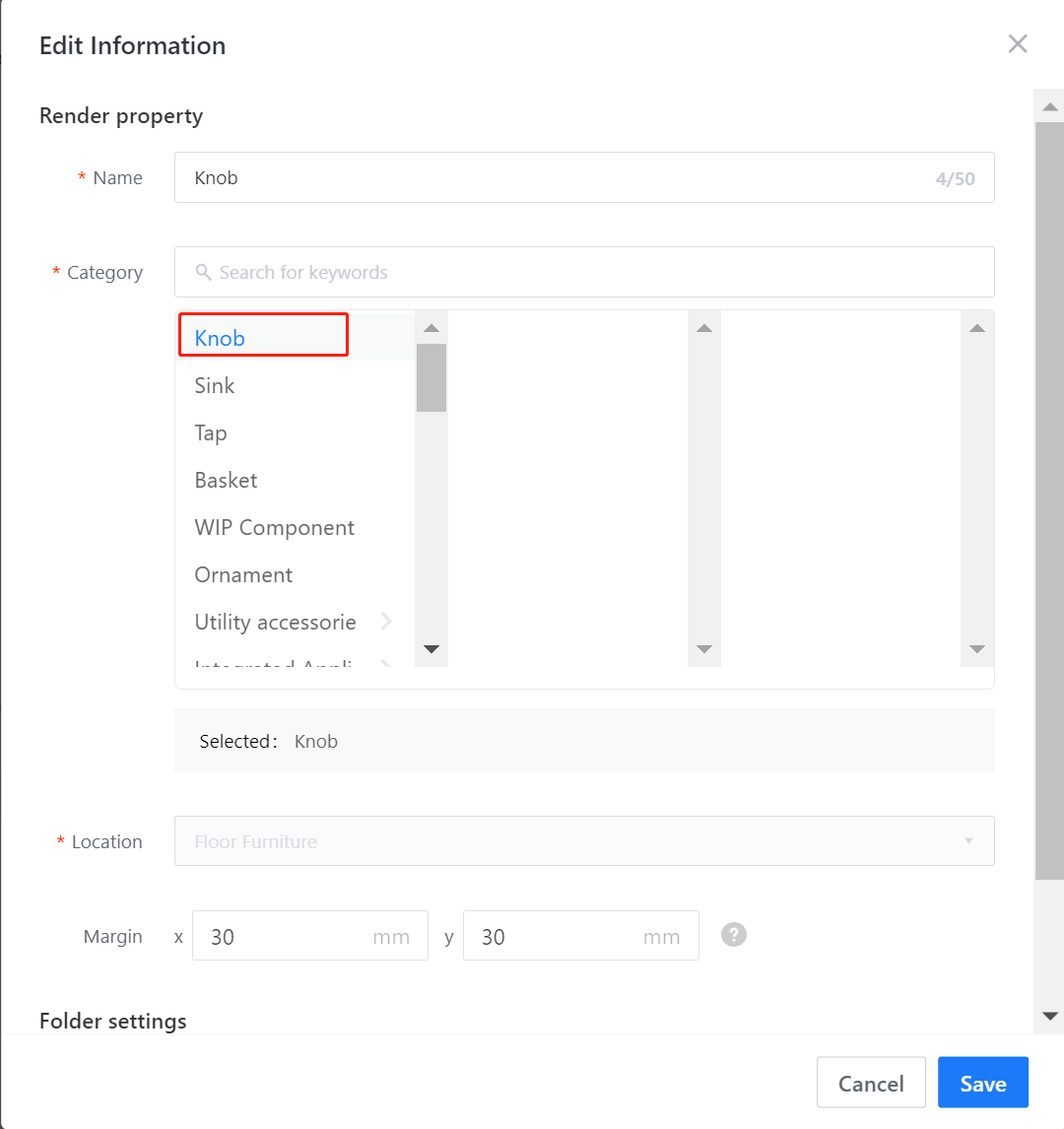Image resolution: width=1064 pixels, height=1129 pixels.
Task: Expand the Utility accessories submenu arrow
Action: tap(386, 622)
